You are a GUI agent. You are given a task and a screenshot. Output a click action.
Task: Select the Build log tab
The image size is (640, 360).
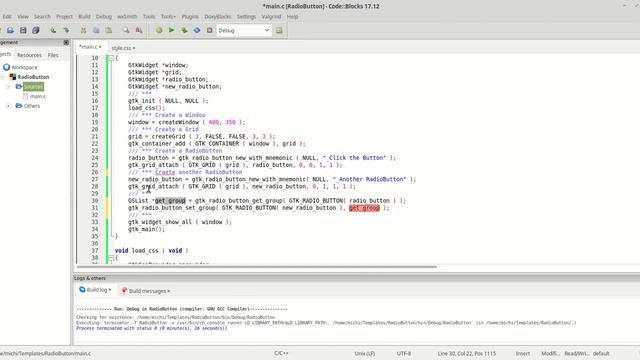tap(95, 290)
